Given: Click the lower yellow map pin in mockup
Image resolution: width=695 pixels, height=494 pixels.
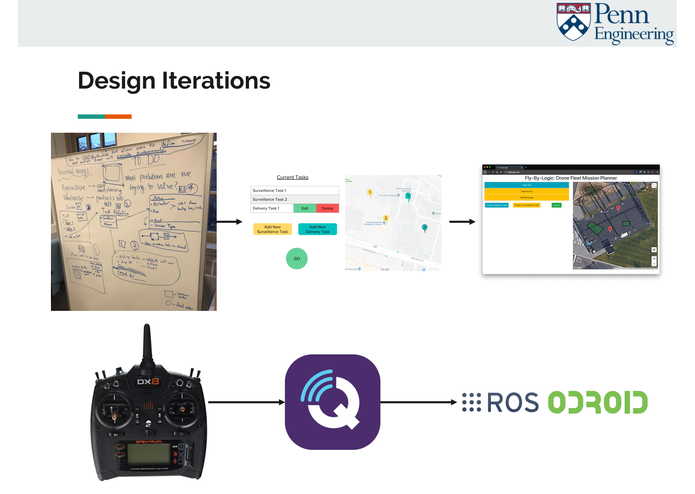Looking at the screenshot, I should coord(386,218).
